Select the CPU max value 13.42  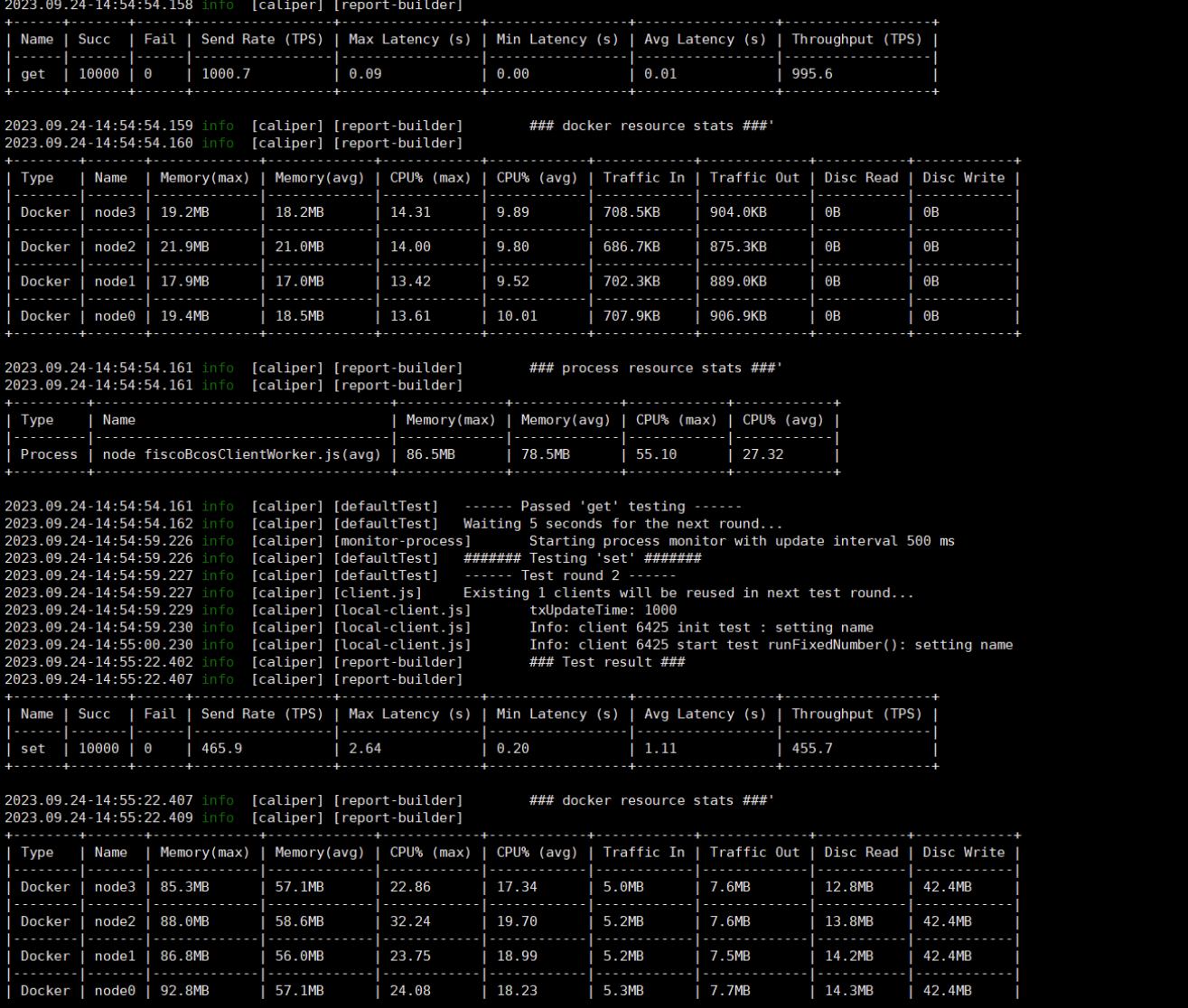410,282
